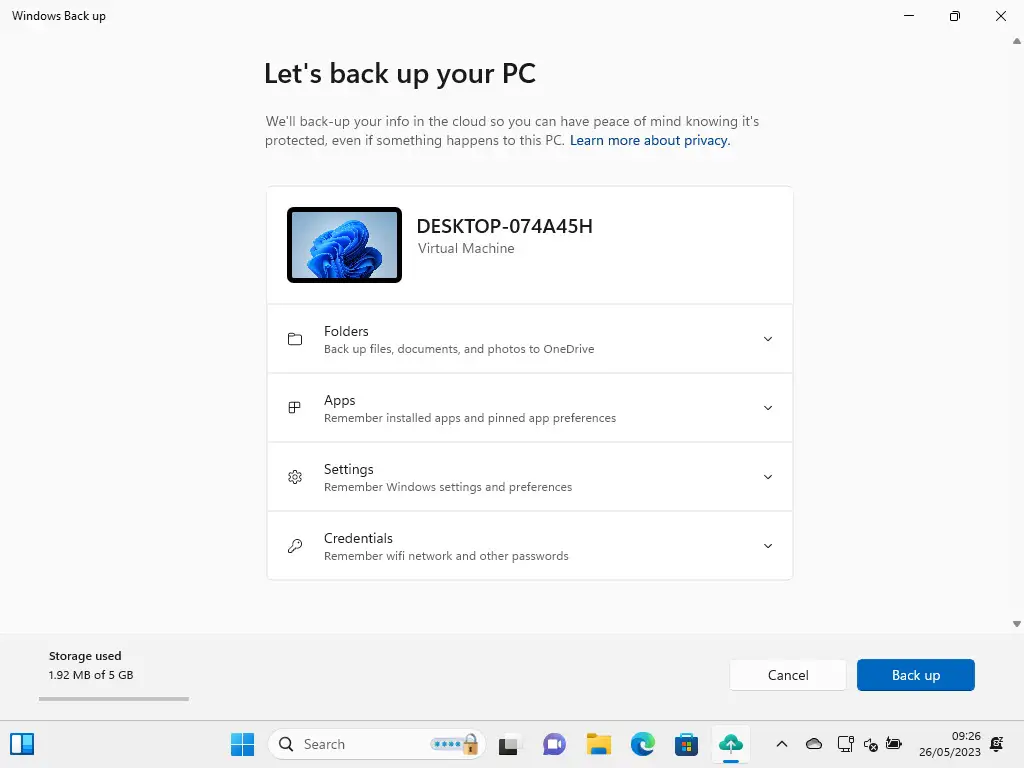Click scrollbar up arrow

[x=1016, y=41]
